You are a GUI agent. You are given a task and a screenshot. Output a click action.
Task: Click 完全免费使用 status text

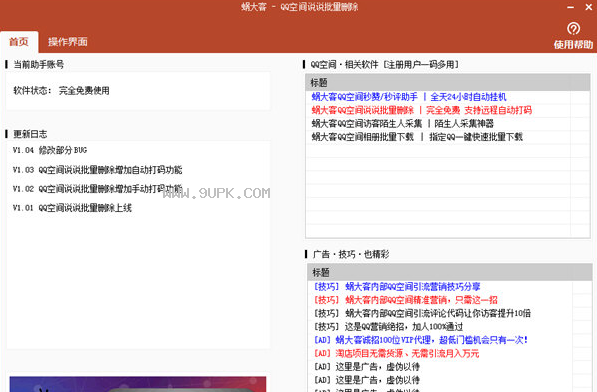point(84,91)
